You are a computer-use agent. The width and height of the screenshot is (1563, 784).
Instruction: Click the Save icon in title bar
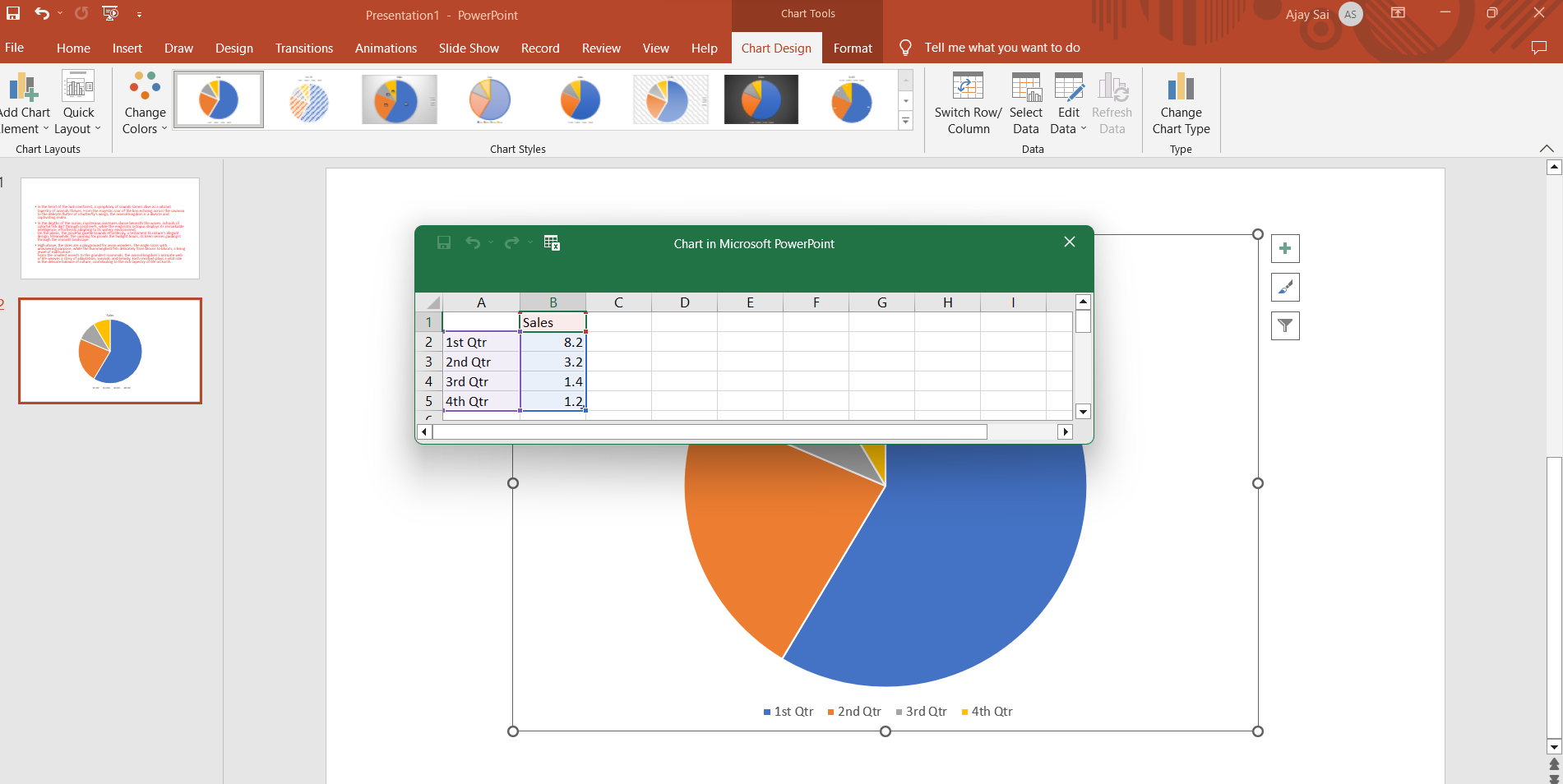click(x=13, y=13)
